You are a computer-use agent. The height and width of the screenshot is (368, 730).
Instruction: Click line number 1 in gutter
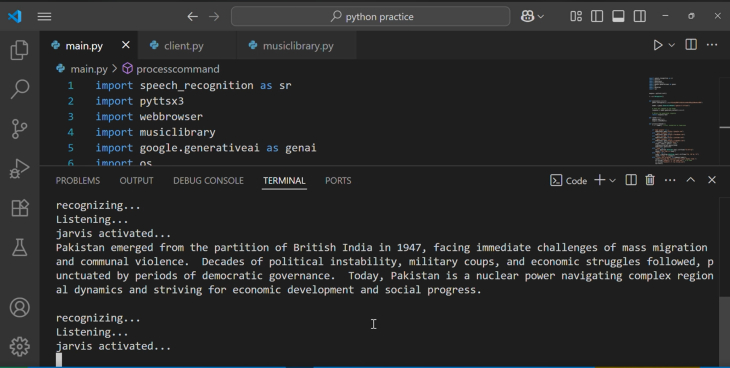point(70,85)
